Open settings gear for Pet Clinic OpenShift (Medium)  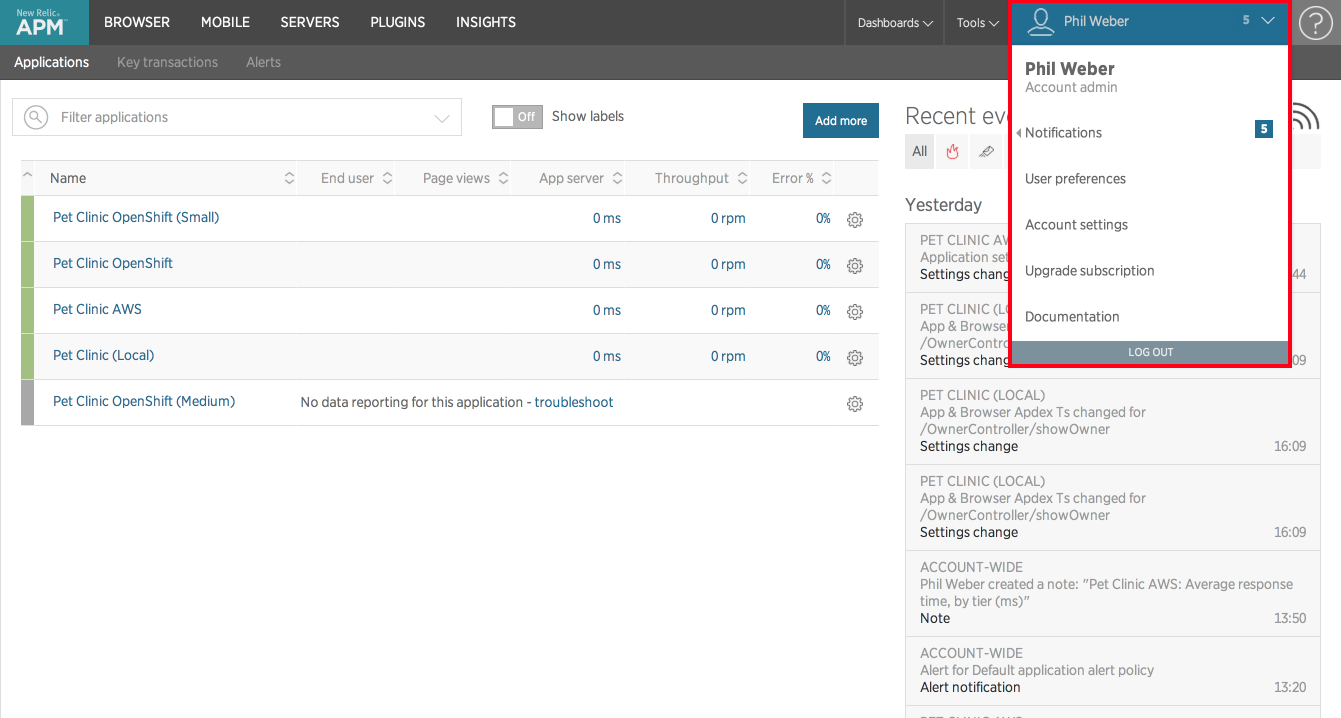coord(855,404)
